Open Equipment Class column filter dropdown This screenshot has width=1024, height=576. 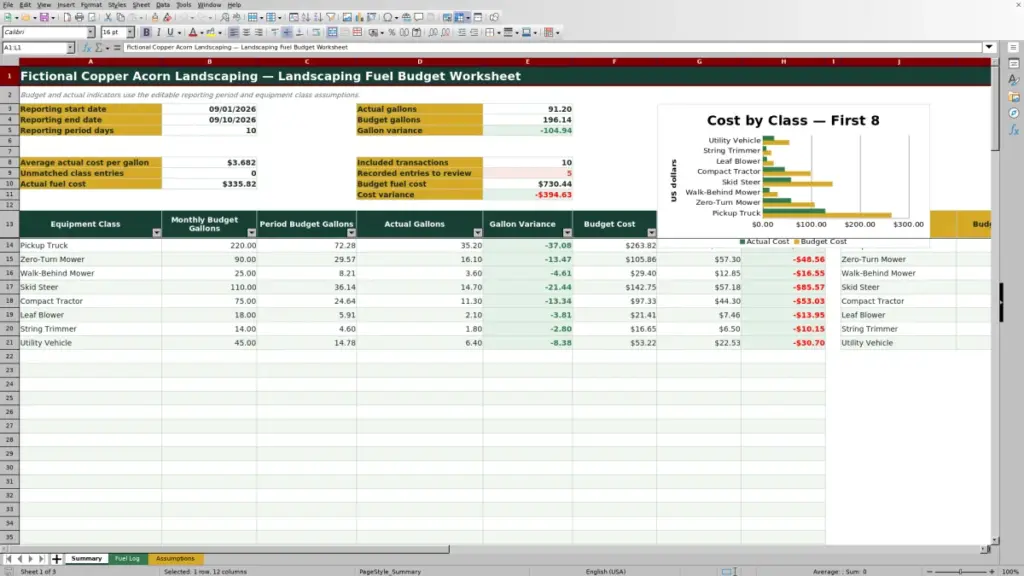pyautogui.click(x=157, y=233)
